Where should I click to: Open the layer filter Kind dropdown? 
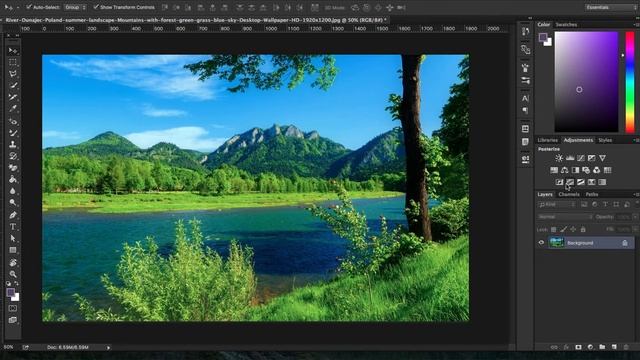[557, 204]
